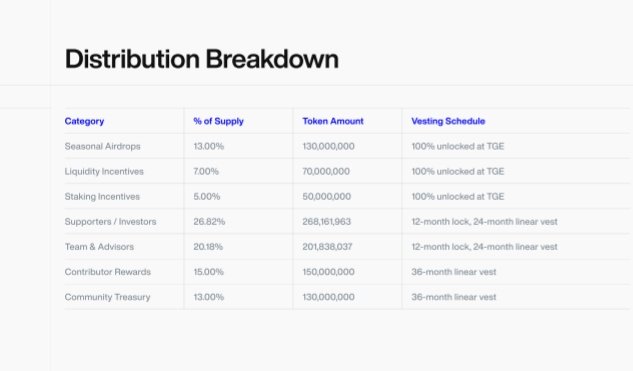
Task: Click the Supporters / Investors row label
Action: click(110, 222)
